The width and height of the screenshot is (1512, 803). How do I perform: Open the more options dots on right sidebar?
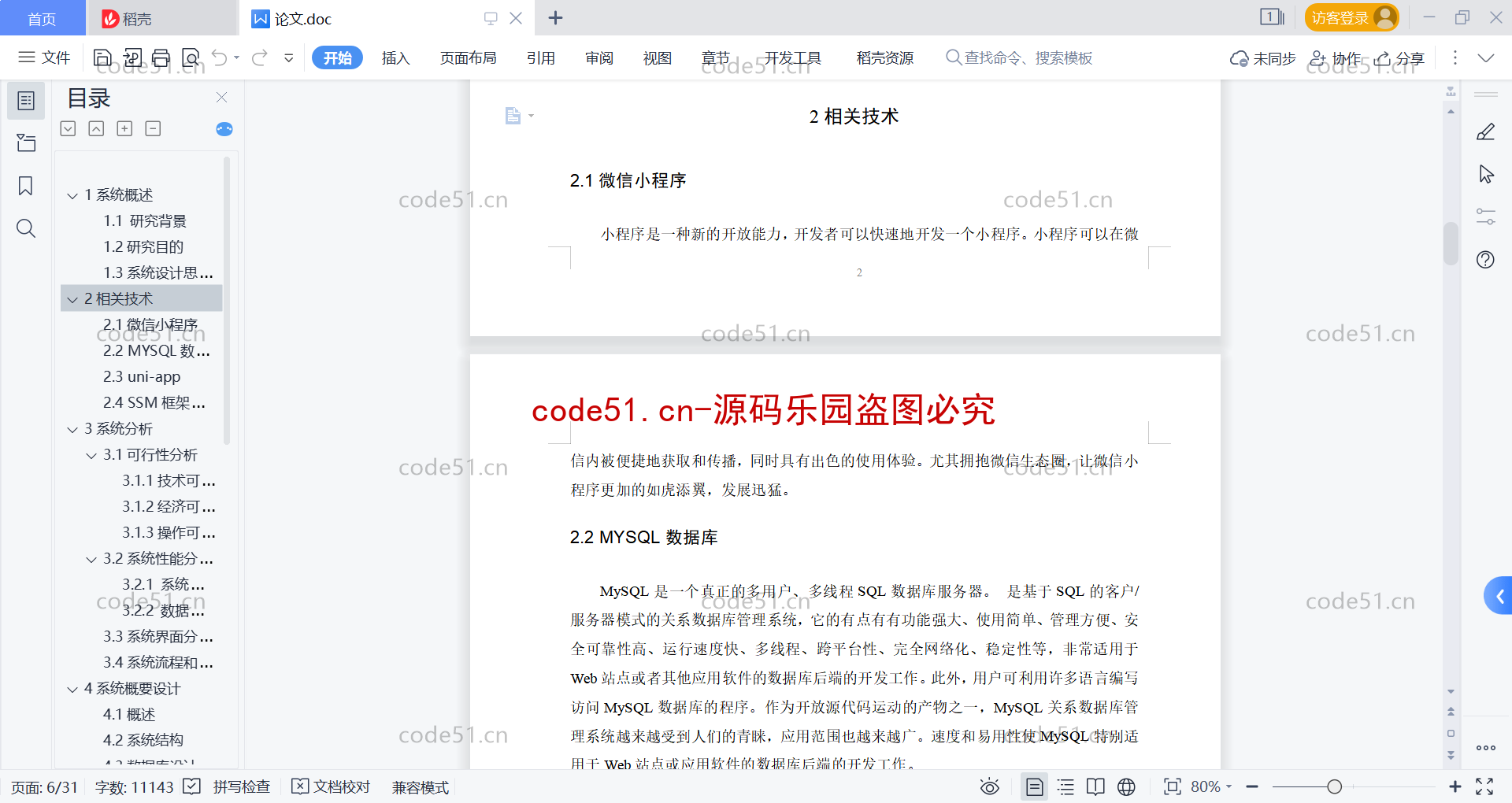(1485, 748)
